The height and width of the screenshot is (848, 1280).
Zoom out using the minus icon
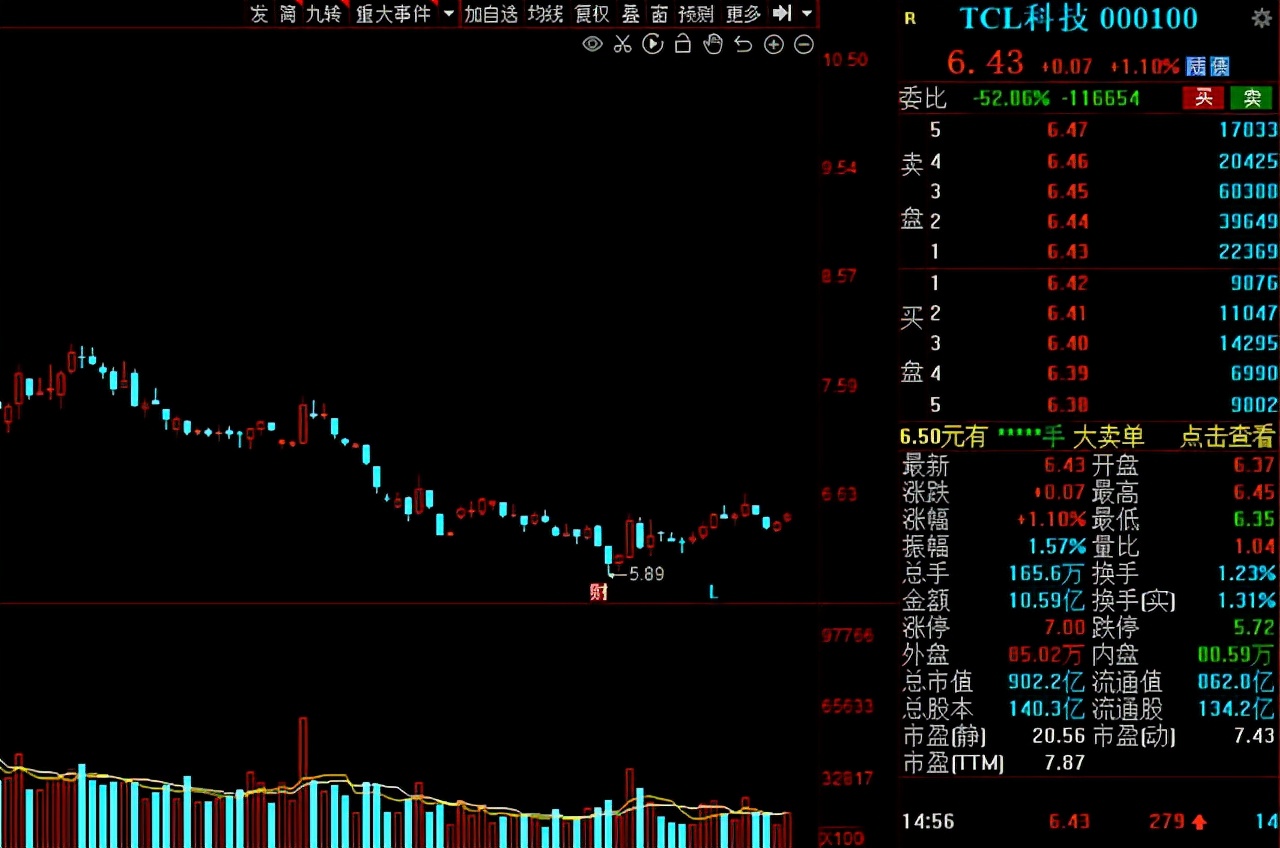pos(804,44)
